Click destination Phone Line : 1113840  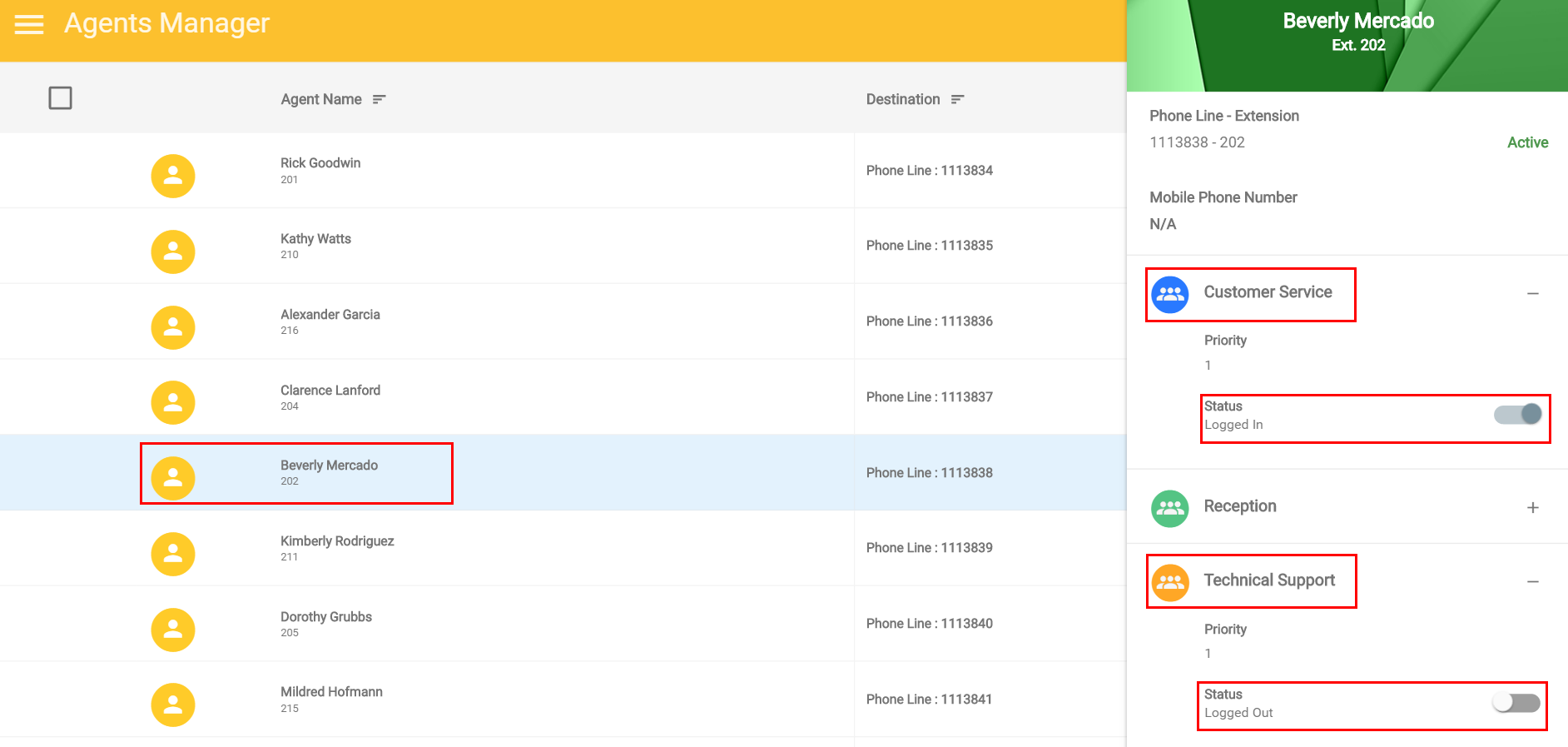coord(930,624)
